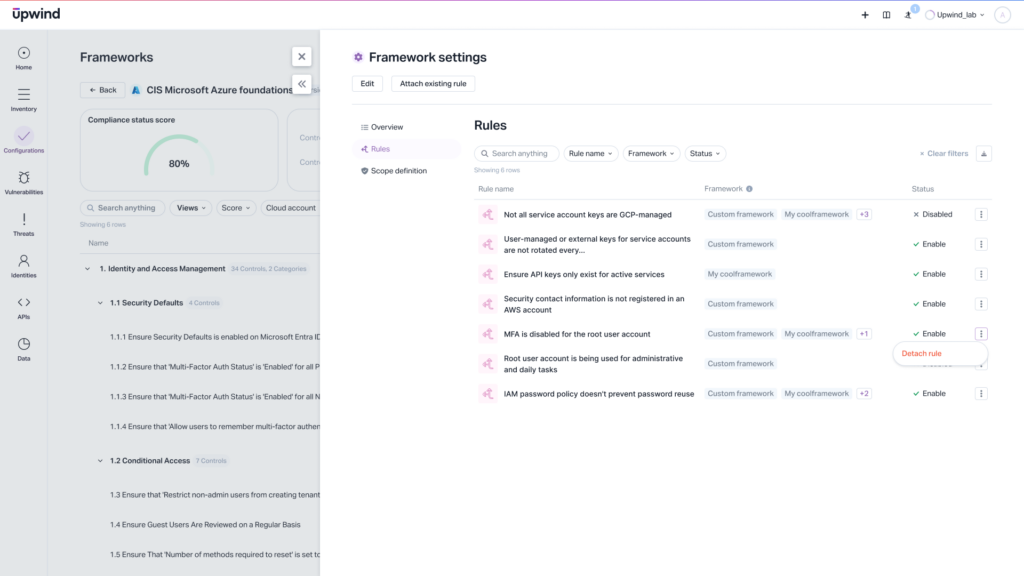Image resolution: width=1024 pixels, height=576 pixels.
Task: Click +2 tag on IAM password policy row
Action: [864, 394]
